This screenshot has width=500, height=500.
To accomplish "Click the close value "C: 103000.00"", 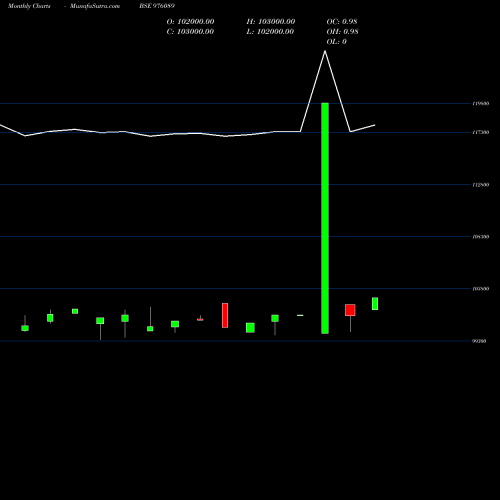I will pyautogui.click(x=190, y=32).
